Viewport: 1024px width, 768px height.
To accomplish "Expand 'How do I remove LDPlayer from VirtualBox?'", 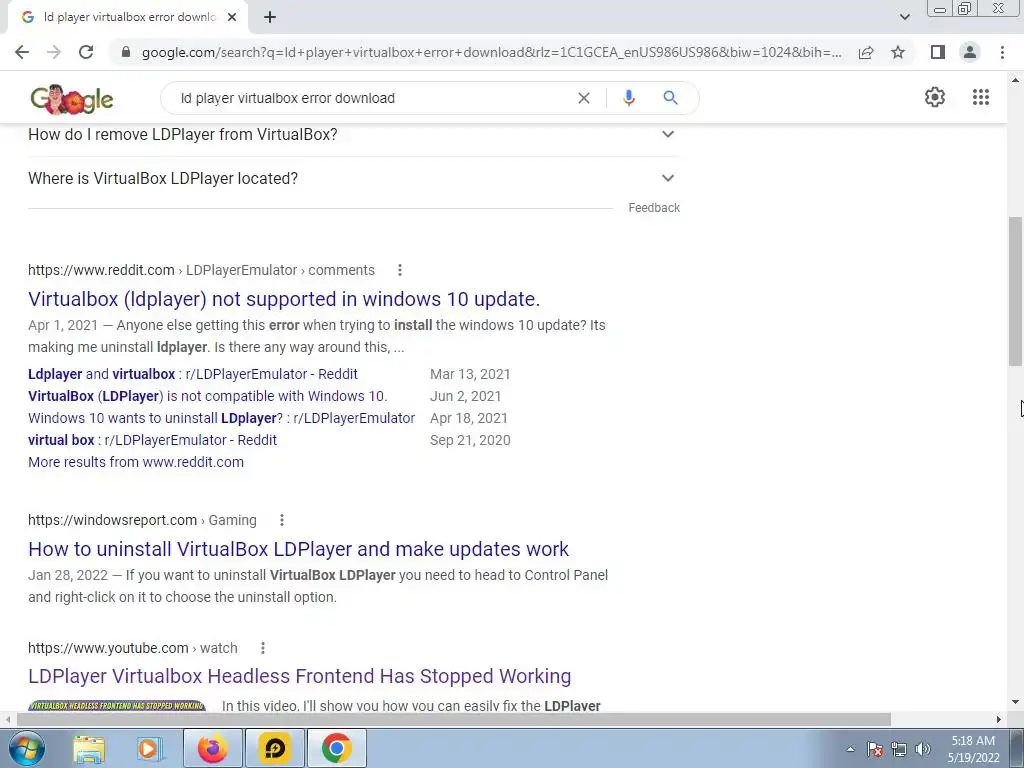I will tap(353, 135).
